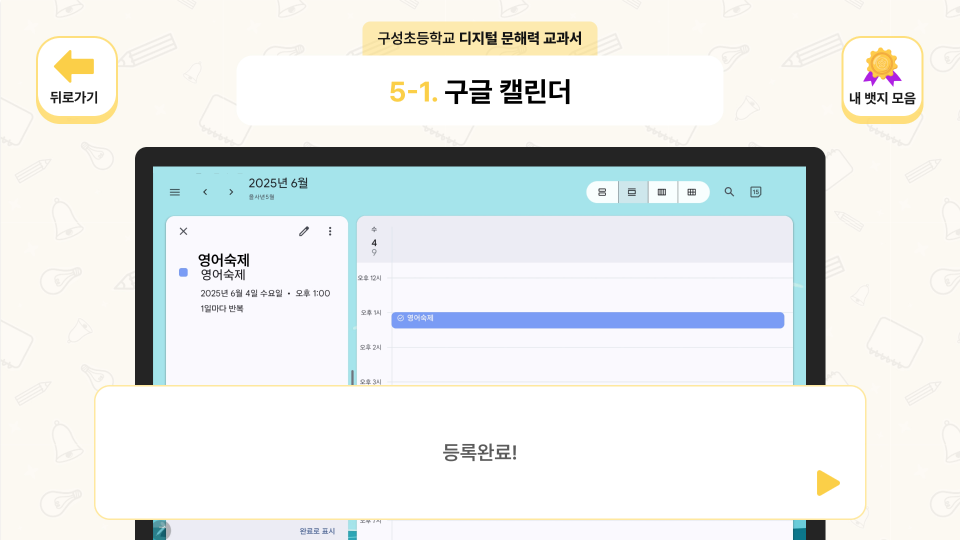Image resolution: width=960 pixels, height=540 pixels.
Task: Switch to month grid view icon
Action: pyautogui.click(x=692, y=192)
